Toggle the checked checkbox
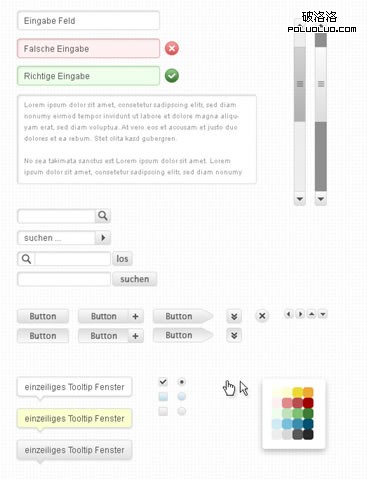The image size is (367, 479). tap(163, 381)
